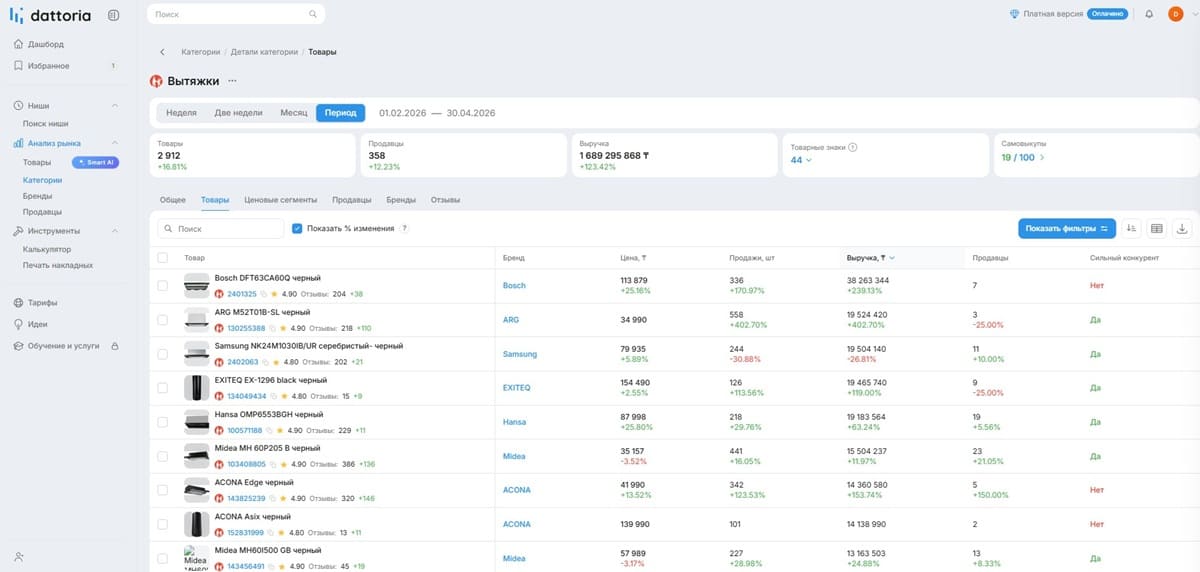Viewport: 1200px width, 572px height.
Task: Click diamond icon beside Платная версия
Action: coord(1015,14)
